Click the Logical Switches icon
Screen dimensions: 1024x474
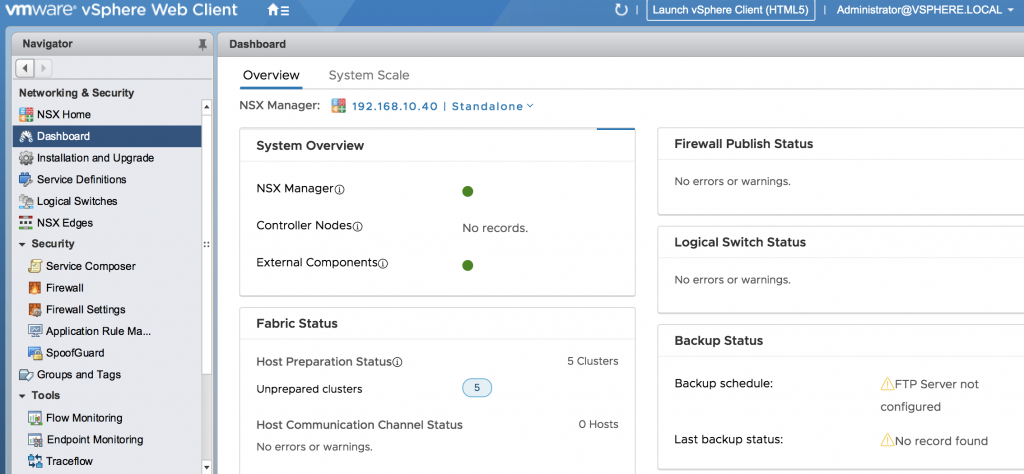26,201
